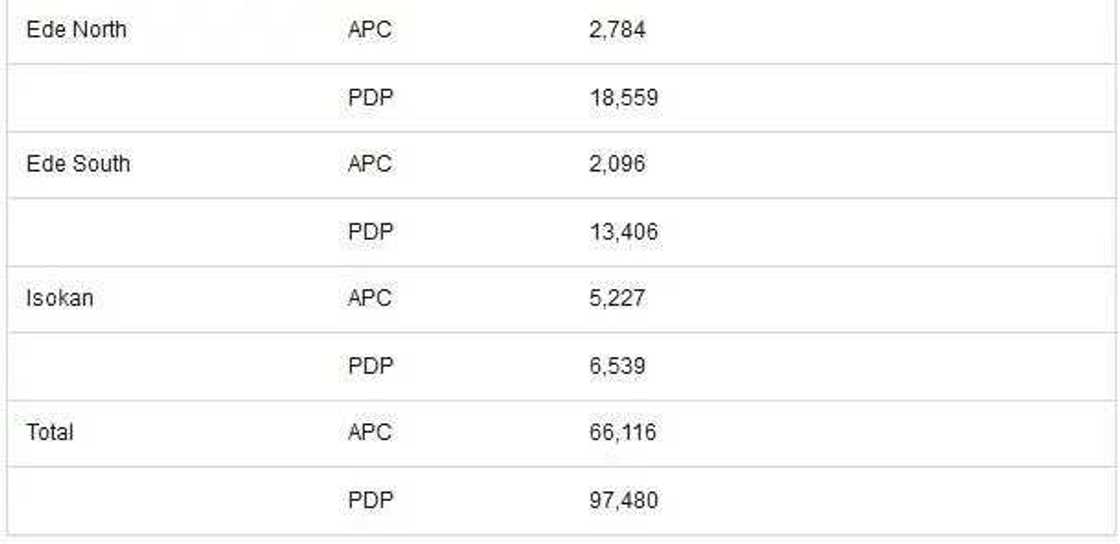Image resolution: width=1120 pixels, height=544 pixels.
Task: Click the Isokan table cell
Action: [60, 298]
